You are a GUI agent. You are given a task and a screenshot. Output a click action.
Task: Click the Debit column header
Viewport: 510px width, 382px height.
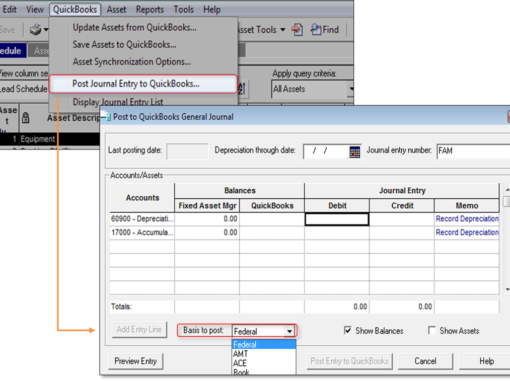[x=337, y=206]
